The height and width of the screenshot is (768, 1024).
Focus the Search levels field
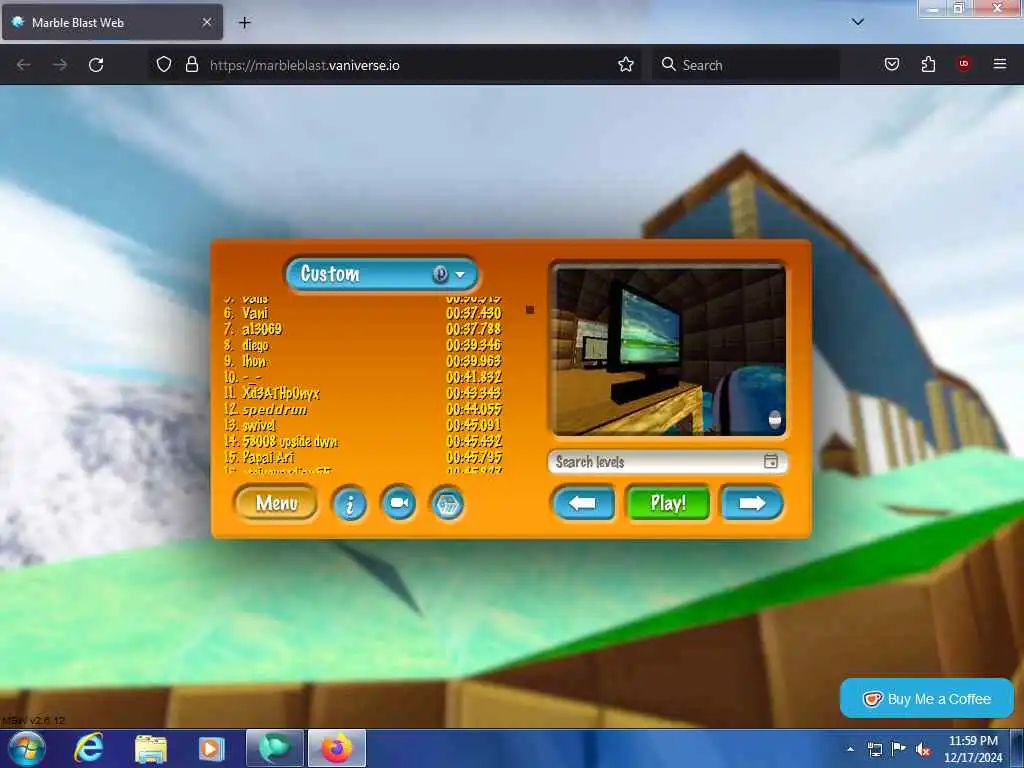667,462
